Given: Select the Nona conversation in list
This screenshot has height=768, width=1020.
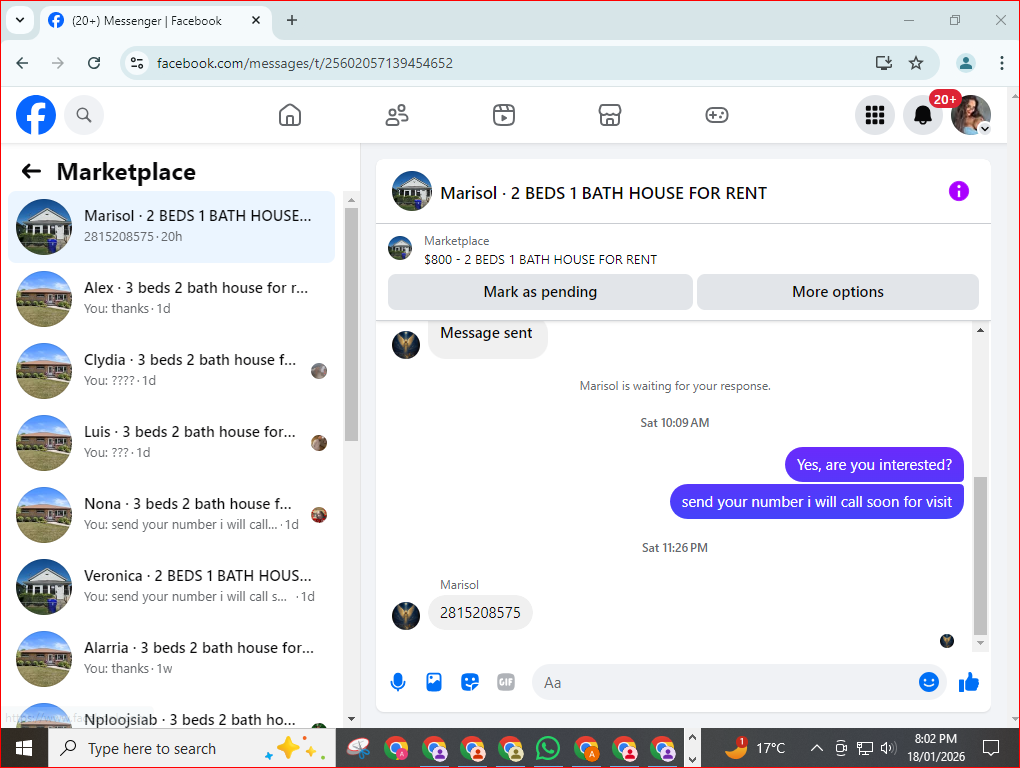Looking at the screenshot, I should tap(172, 515).
